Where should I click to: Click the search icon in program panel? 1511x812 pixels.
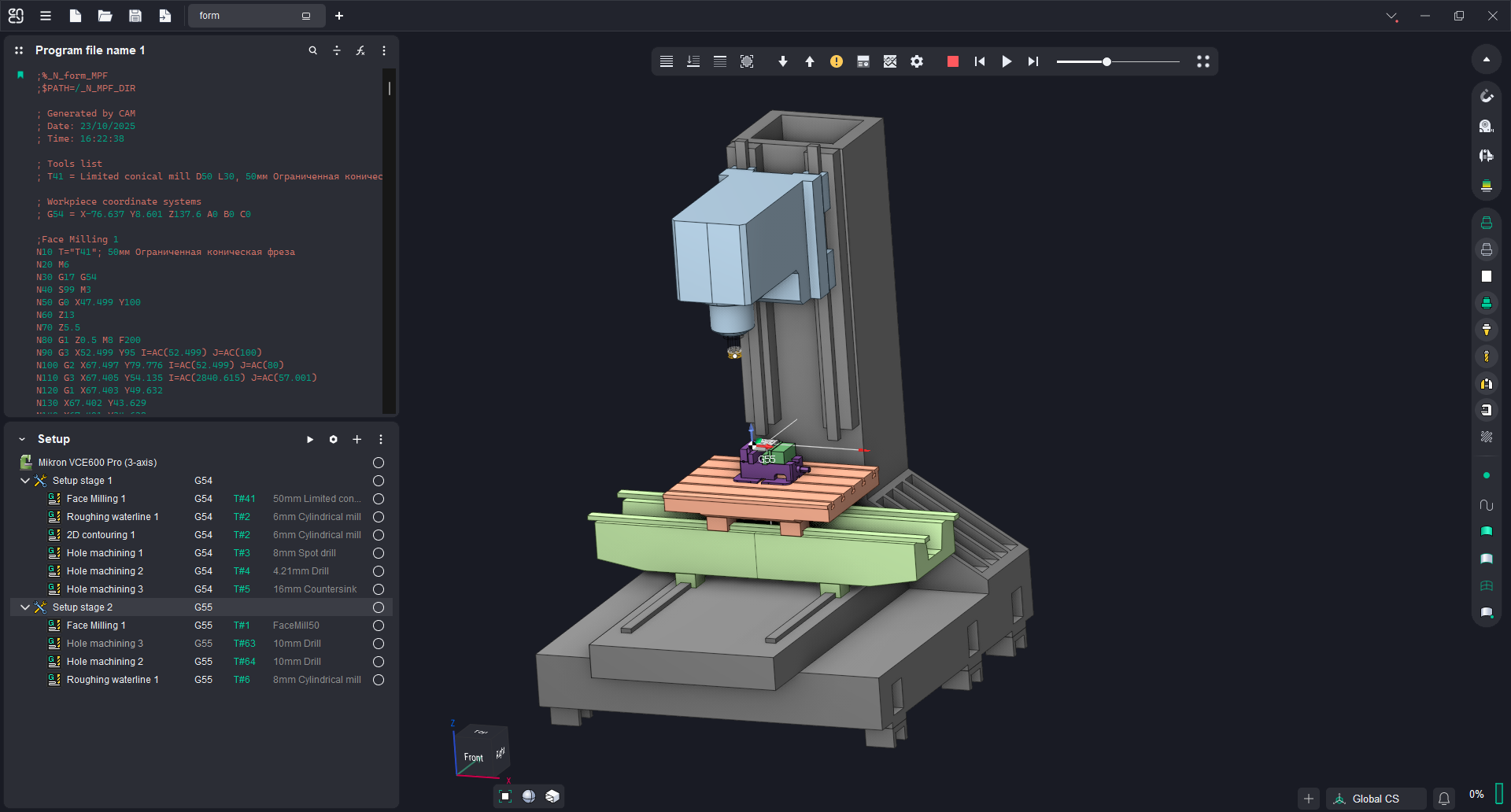click(312, 50)
